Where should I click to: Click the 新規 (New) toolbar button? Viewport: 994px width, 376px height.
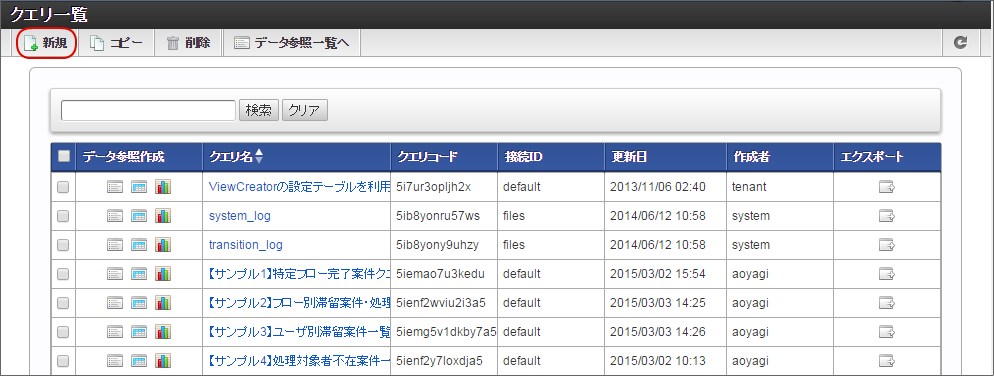[x=46, y=44]
